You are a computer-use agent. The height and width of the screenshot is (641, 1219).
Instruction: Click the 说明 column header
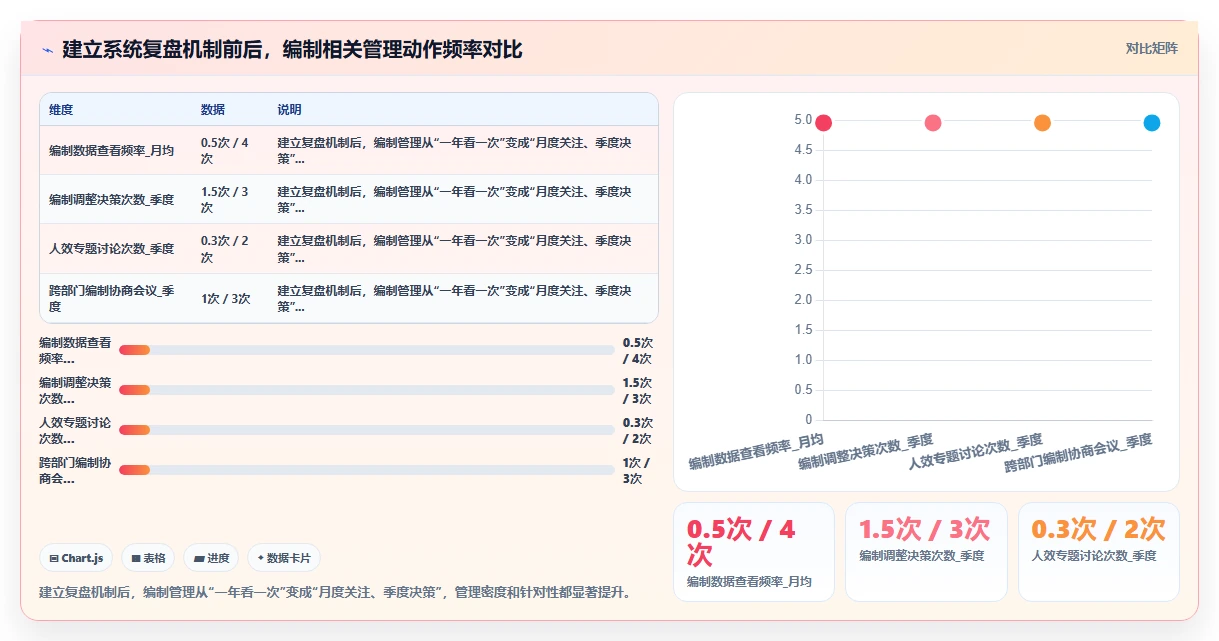coord(290,110)
